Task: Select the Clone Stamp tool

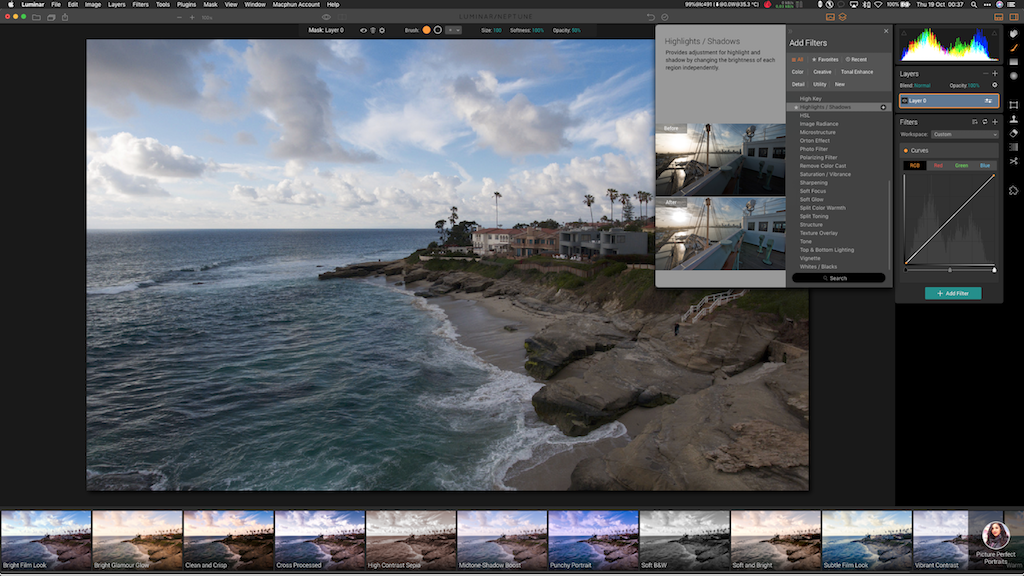Action: pyautogui.click(x=1013, y=119)
